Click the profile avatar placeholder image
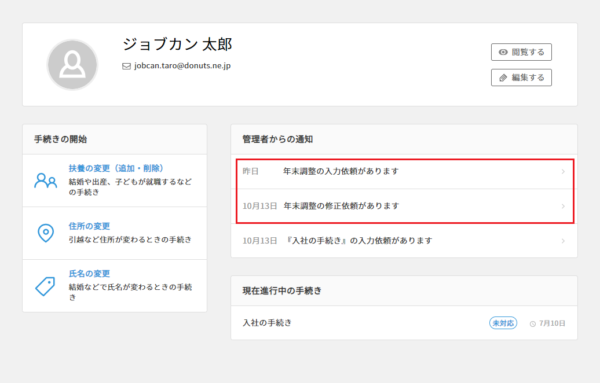 (x=72, y=65)
